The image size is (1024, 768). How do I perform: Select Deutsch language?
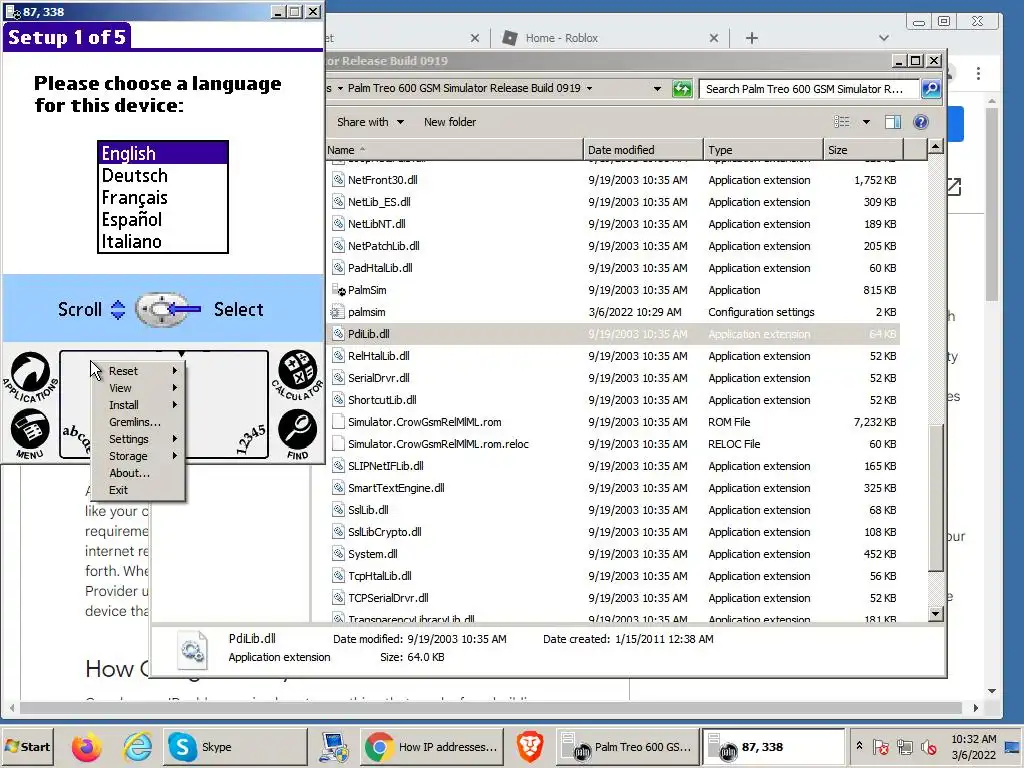(163, 176)
